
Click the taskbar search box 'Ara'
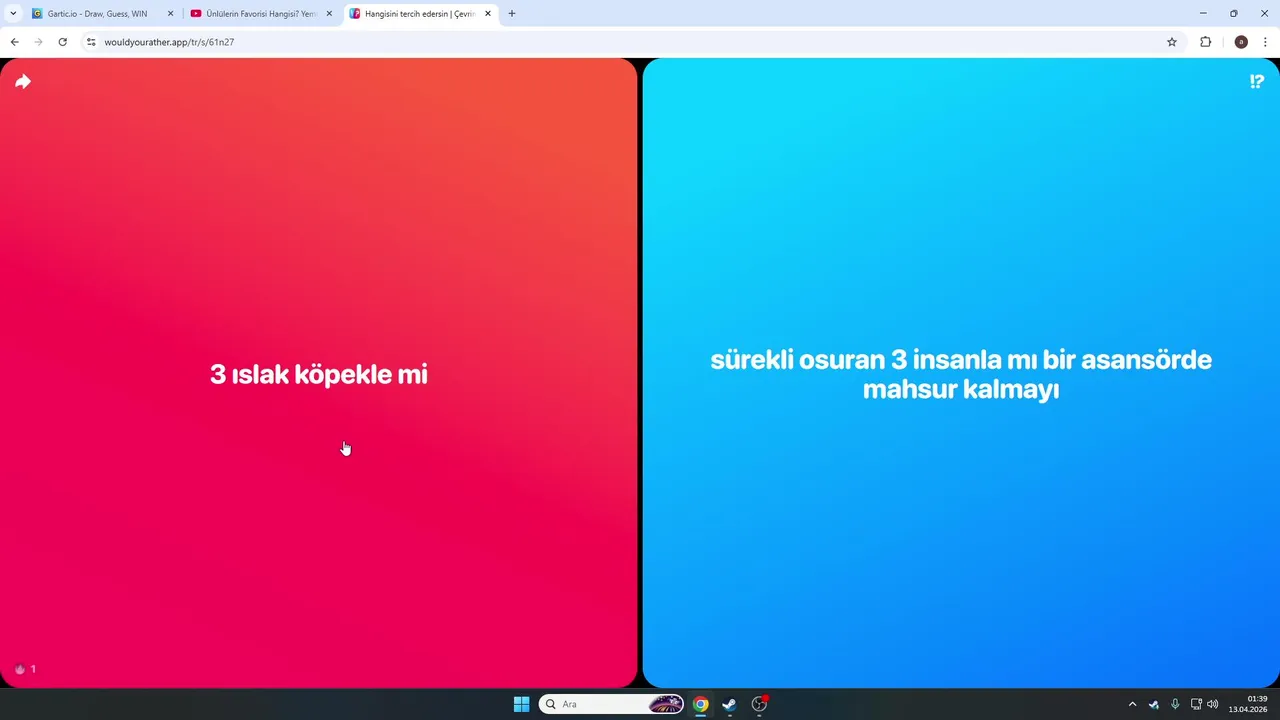611,704
